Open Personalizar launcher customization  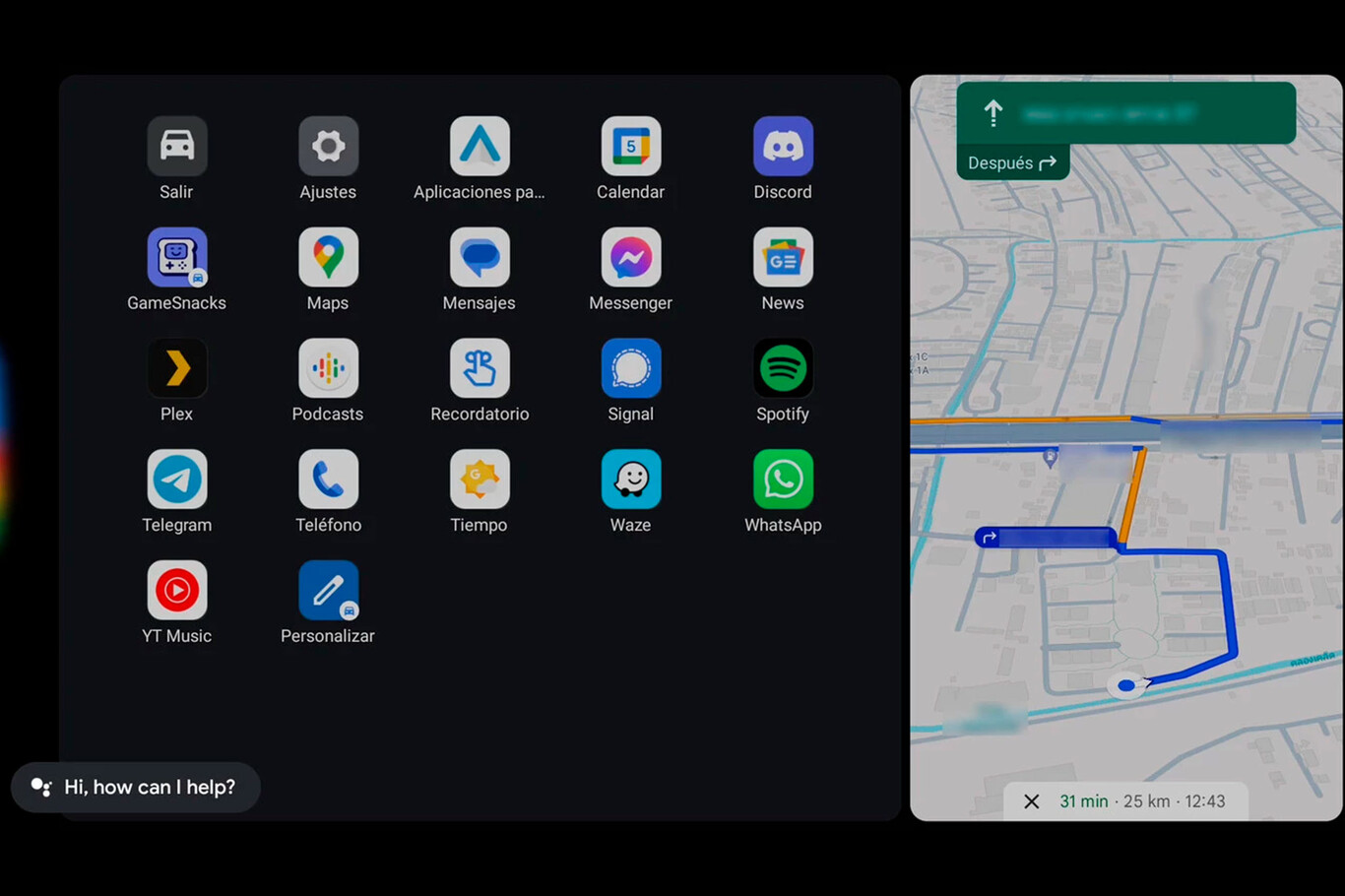click(328, 591)
